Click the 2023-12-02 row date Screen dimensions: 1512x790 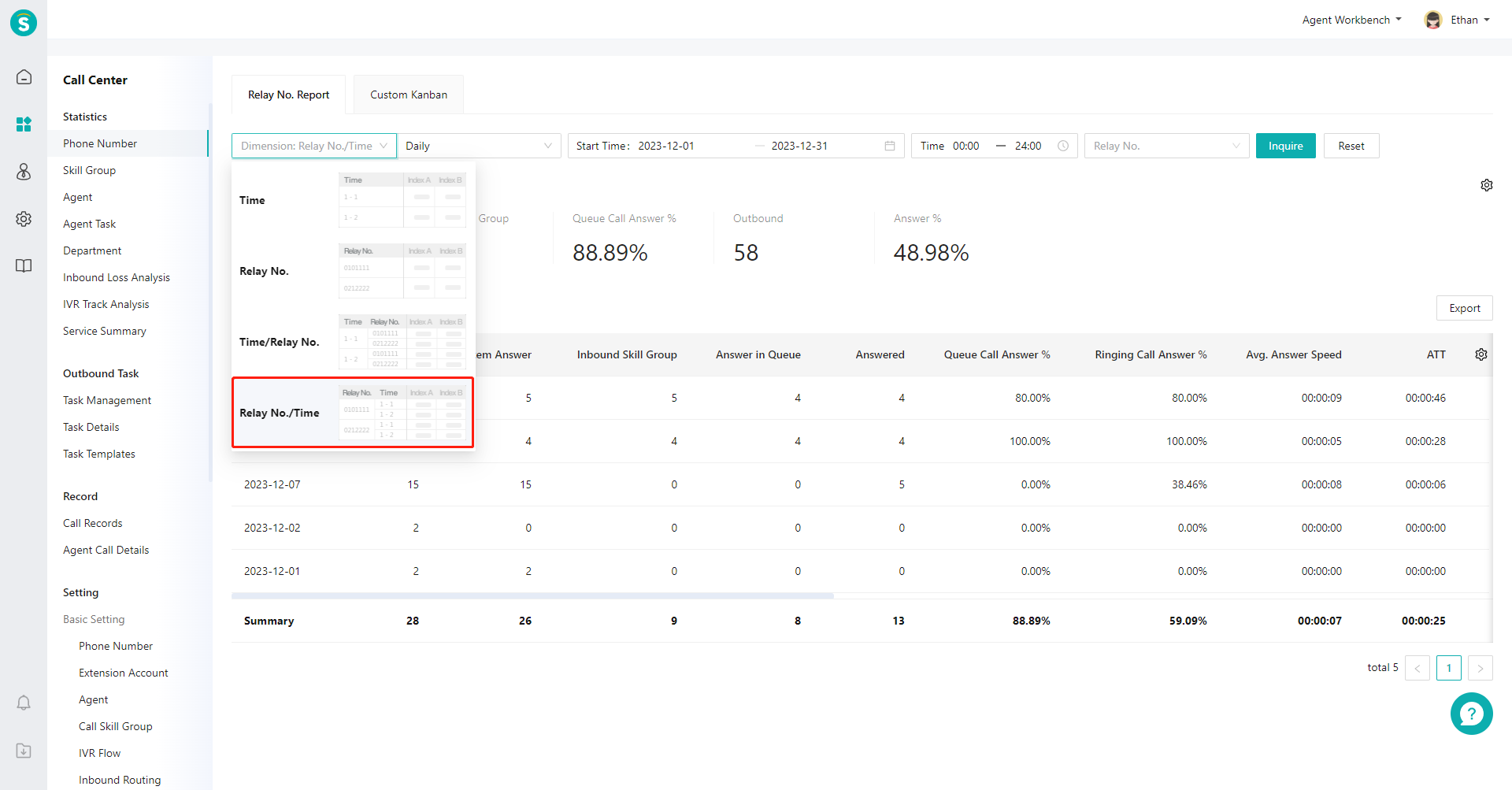[272, 528]
